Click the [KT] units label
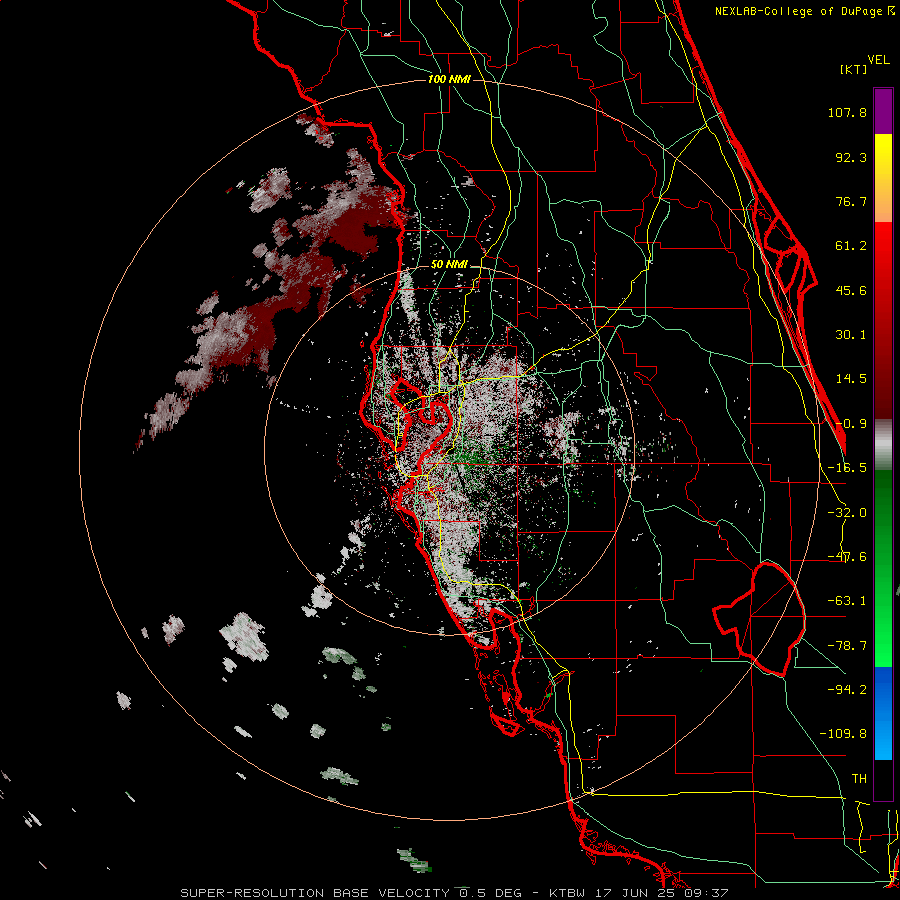Image resolution: width=900 pixels, height=900 pixels. point(854,69)
